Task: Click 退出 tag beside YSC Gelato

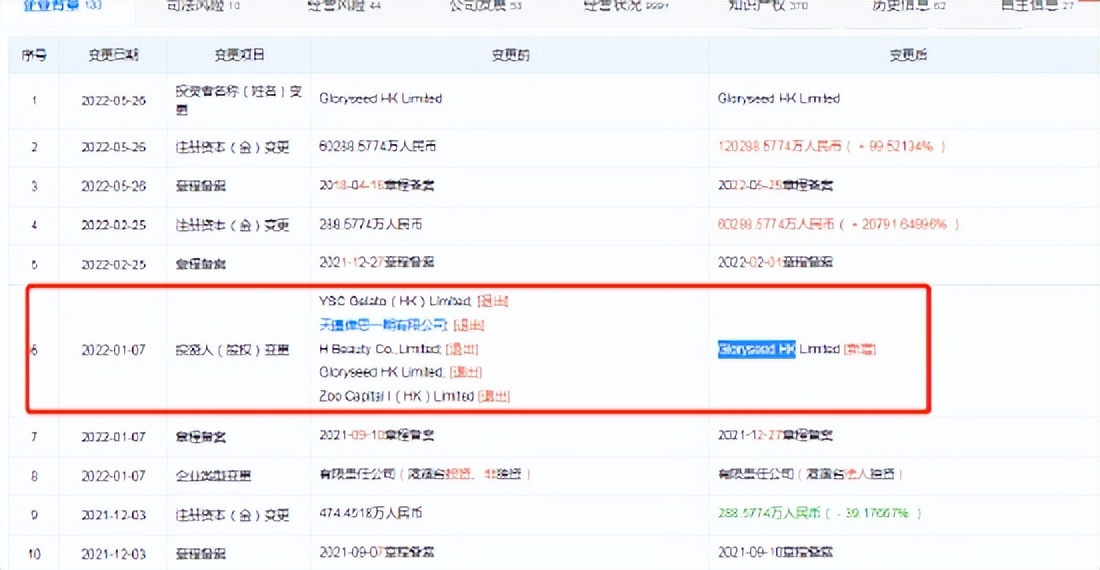Action: [492, 301]
